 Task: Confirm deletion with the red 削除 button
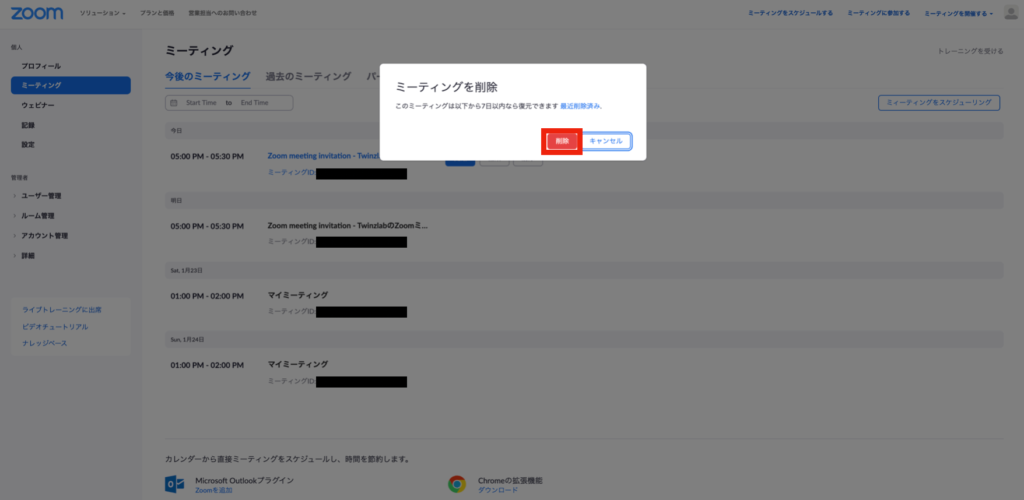point(562,141)
